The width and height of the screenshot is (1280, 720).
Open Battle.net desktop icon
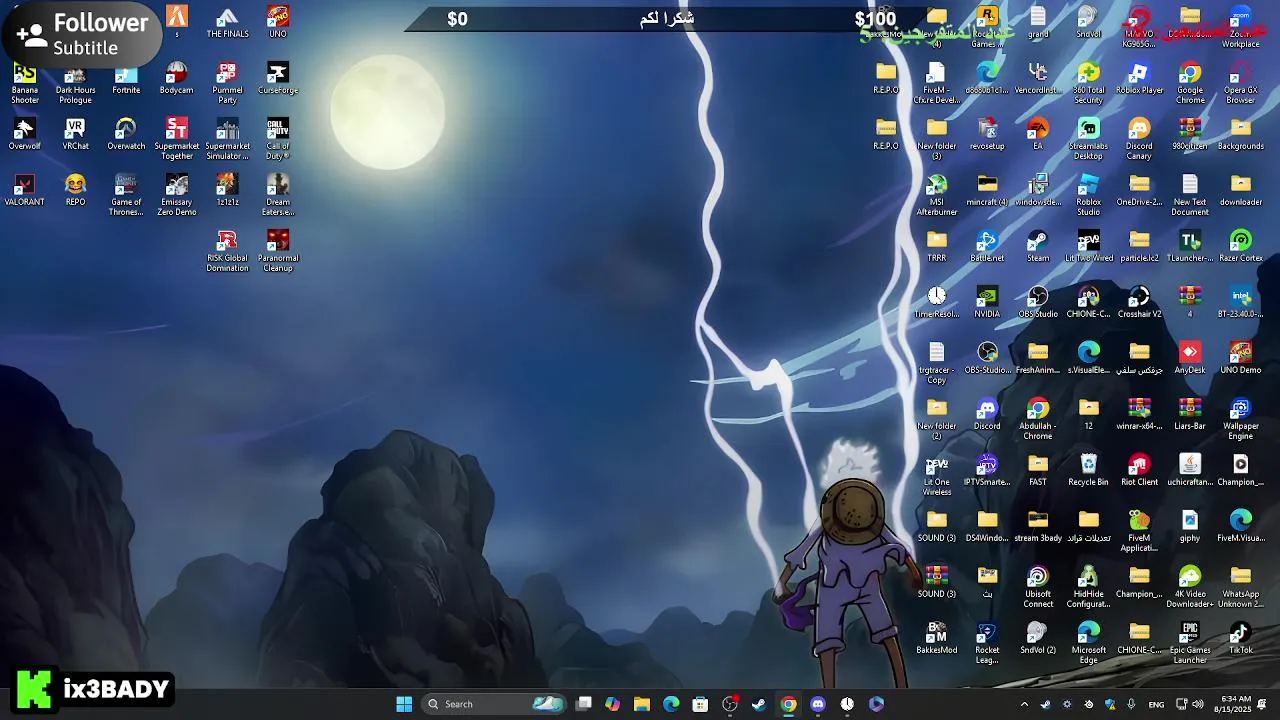click(x=987, y=247)
